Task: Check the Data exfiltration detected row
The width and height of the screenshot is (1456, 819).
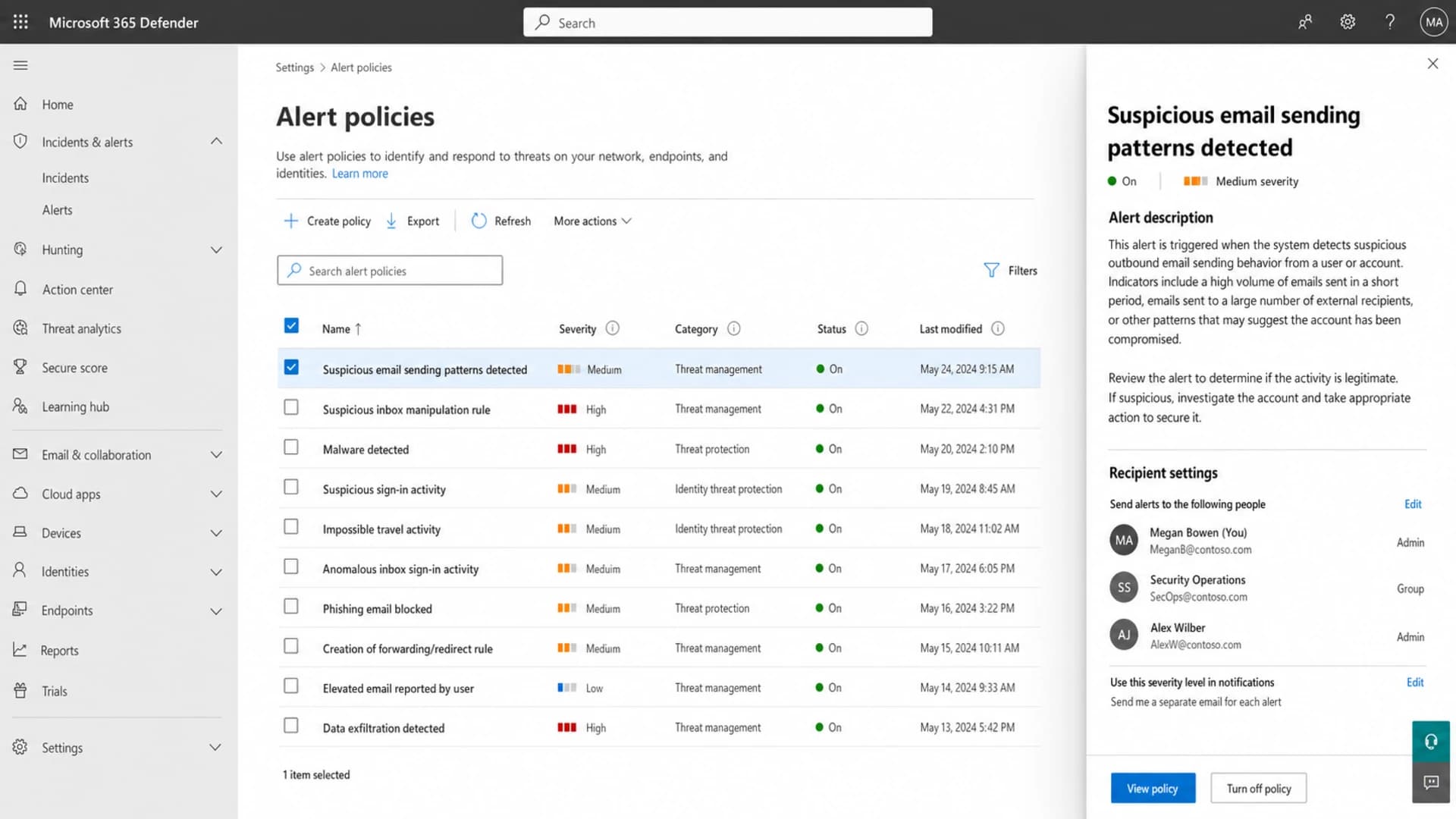Action: 291,726
